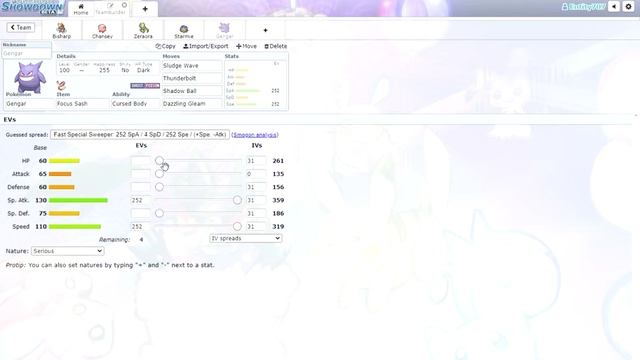Apply the guessed Fast Special Sweeper spread

tap(140, 135)
